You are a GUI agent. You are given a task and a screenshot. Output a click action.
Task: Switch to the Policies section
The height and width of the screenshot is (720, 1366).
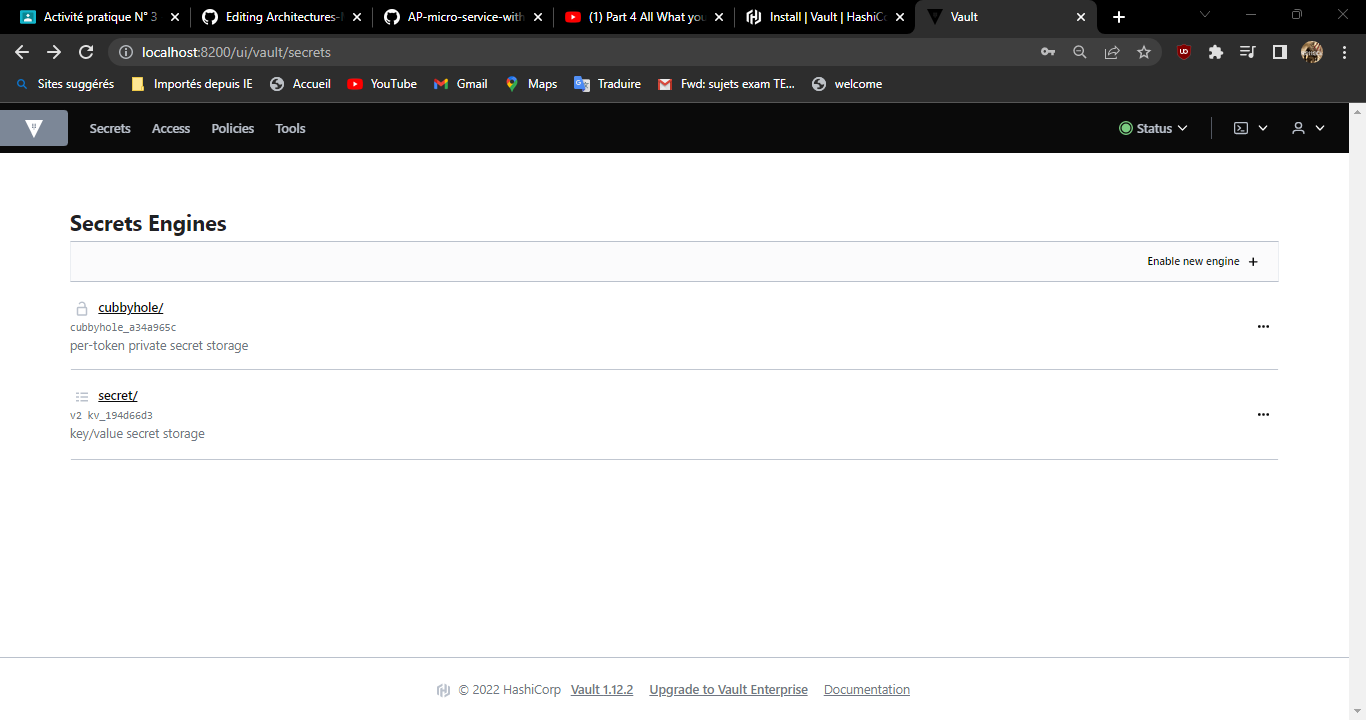point(232,128)
